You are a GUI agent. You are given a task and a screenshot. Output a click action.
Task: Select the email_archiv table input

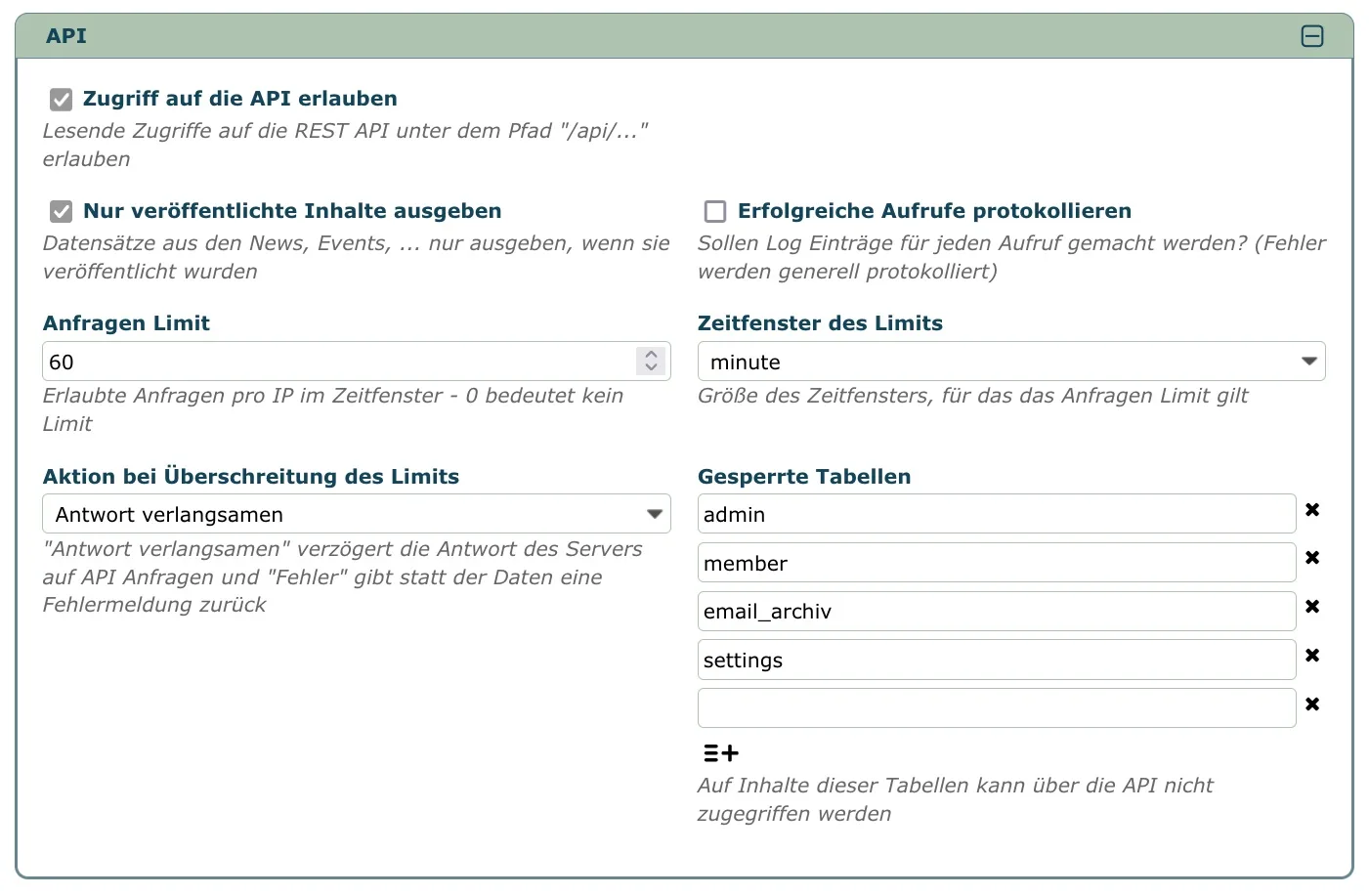point(996,612)
